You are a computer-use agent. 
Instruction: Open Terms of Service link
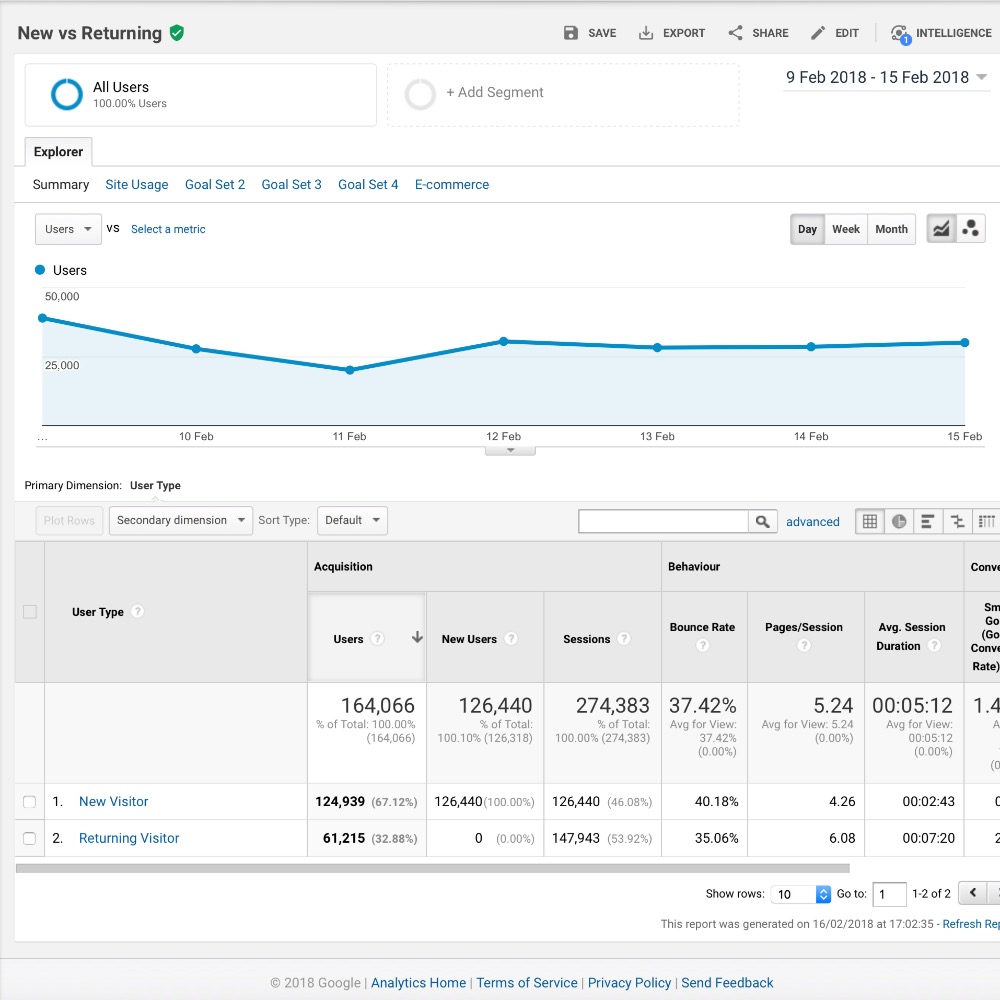(x=527, y=983)
